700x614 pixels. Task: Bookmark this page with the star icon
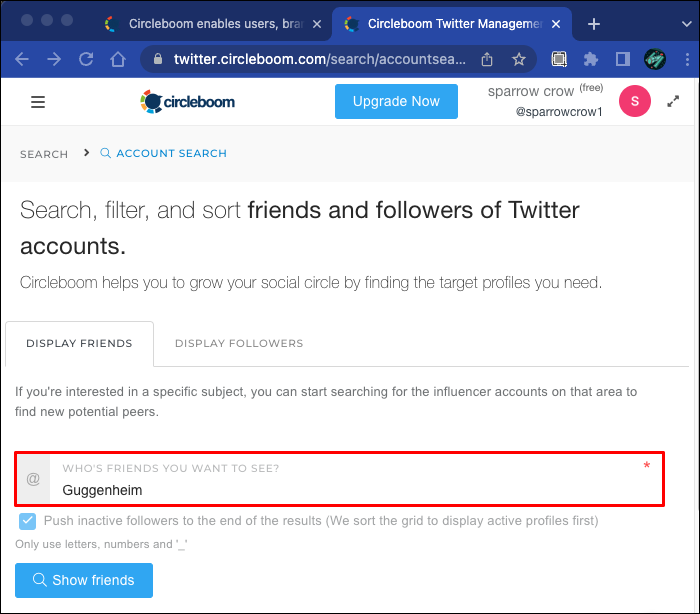point(519,59)
